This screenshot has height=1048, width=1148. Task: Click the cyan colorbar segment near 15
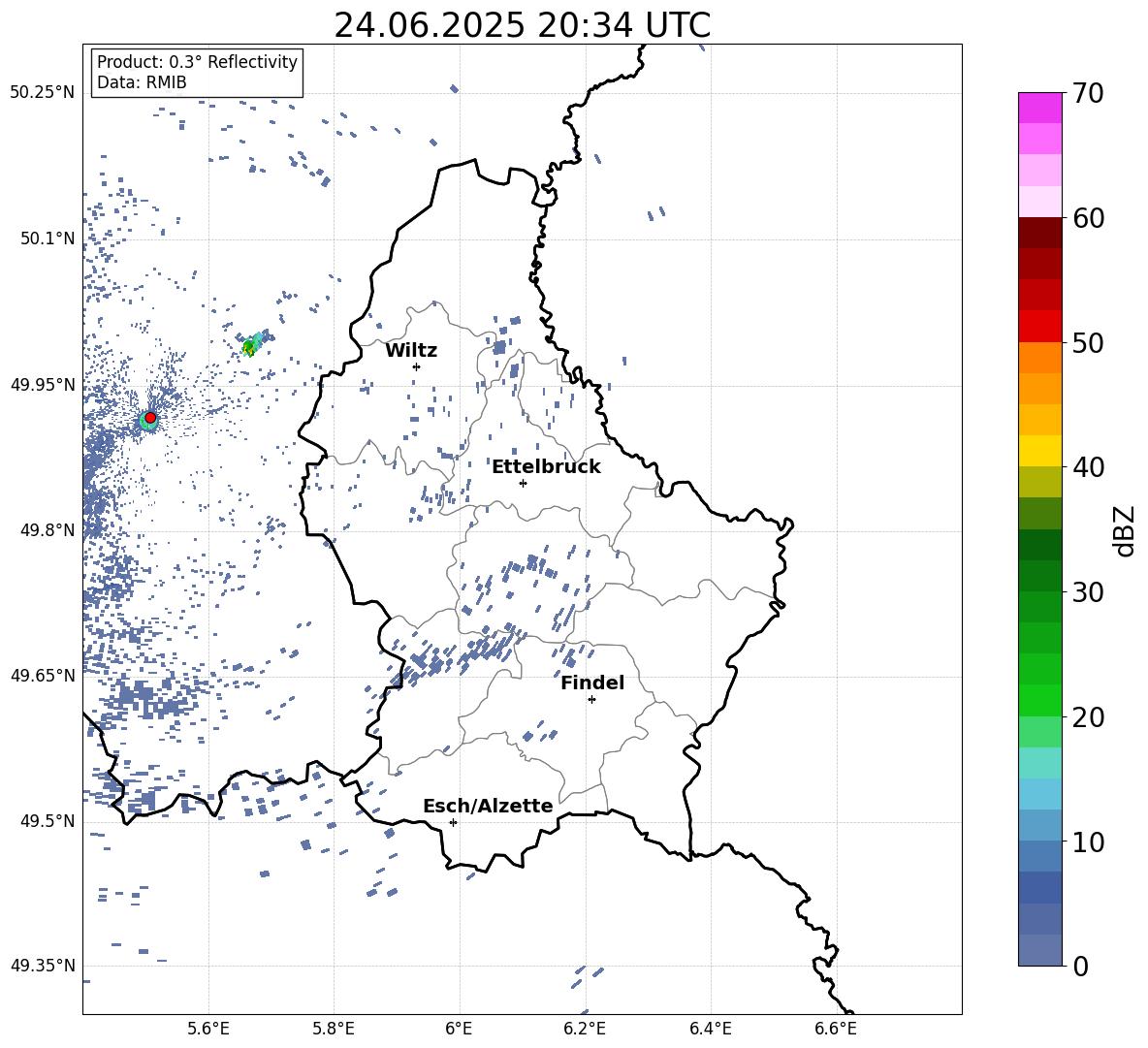1039,763
